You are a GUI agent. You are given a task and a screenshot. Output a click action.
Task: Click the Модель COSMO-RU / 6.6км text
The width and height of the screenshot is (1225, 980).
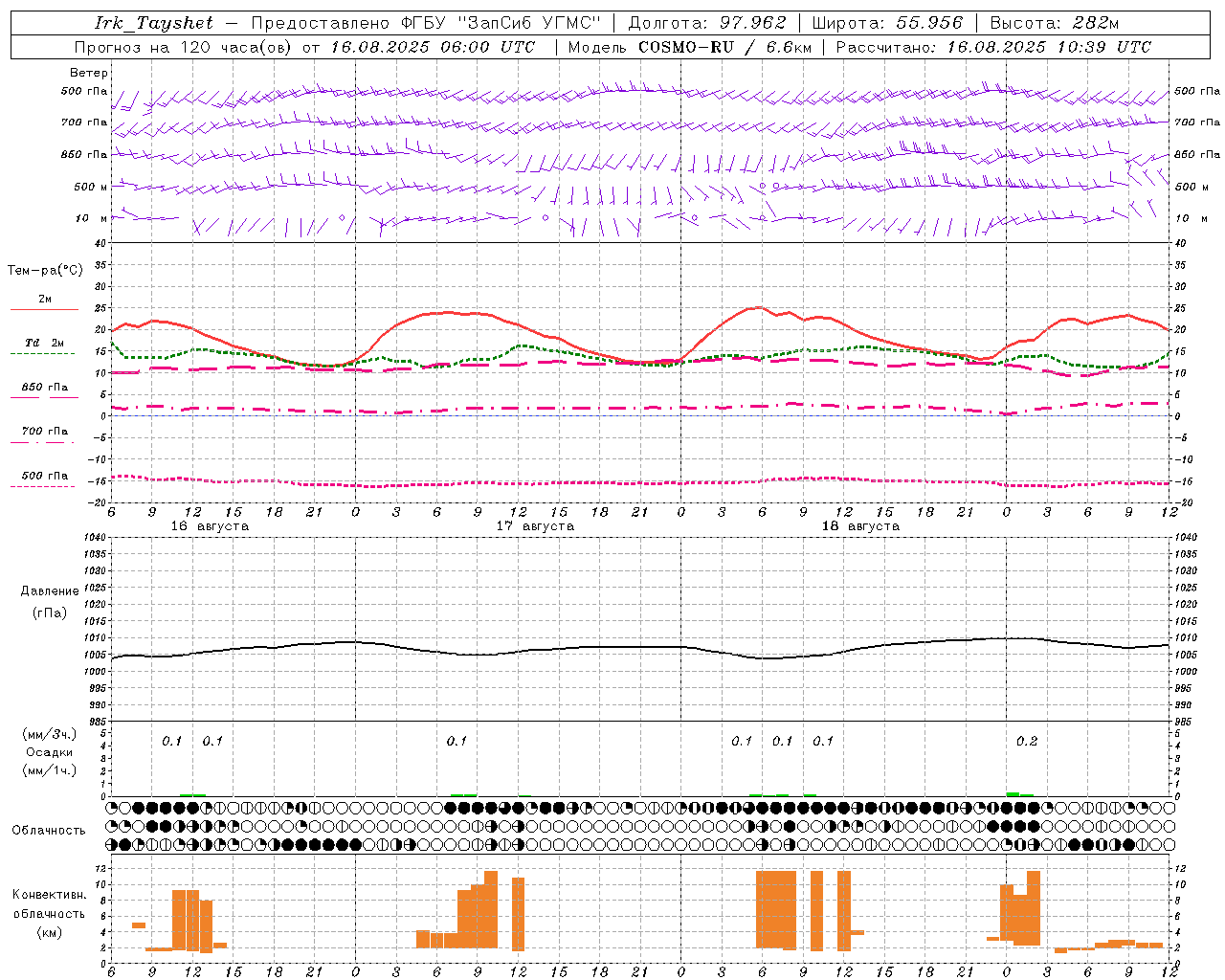(x=690, y=47)
